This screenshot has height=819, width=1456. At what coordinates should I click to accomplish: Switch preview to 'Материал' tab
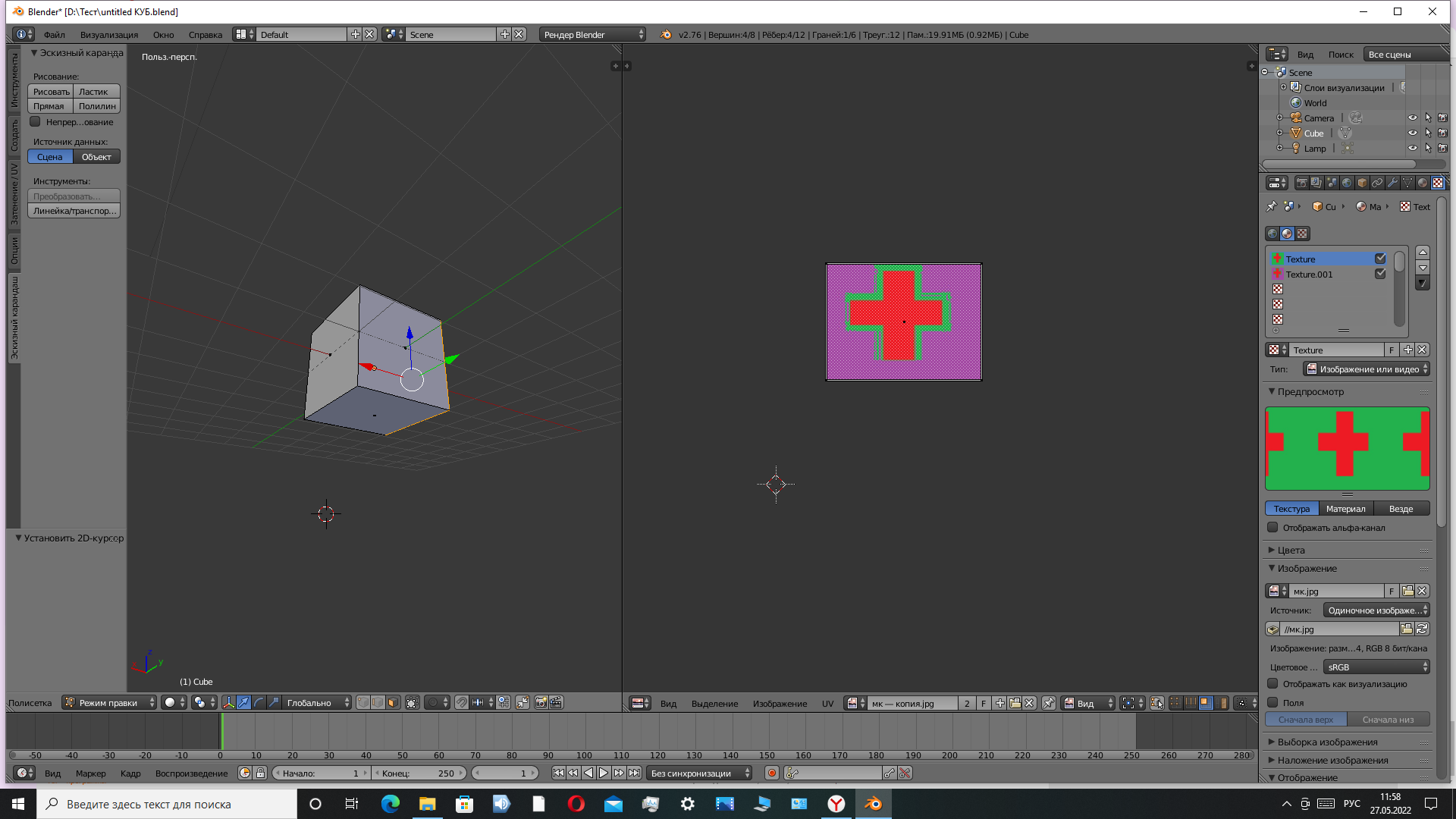tap(1345, 508)
